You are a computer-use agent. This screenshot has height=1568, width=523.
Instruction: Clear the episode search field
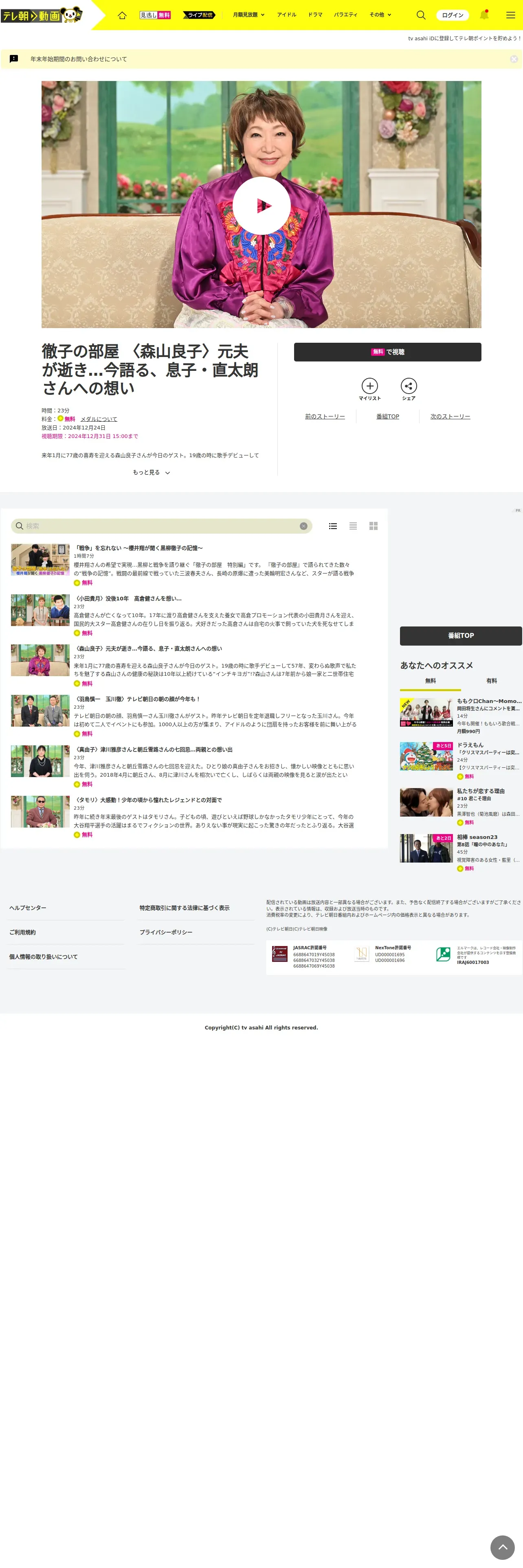point(303,526)
